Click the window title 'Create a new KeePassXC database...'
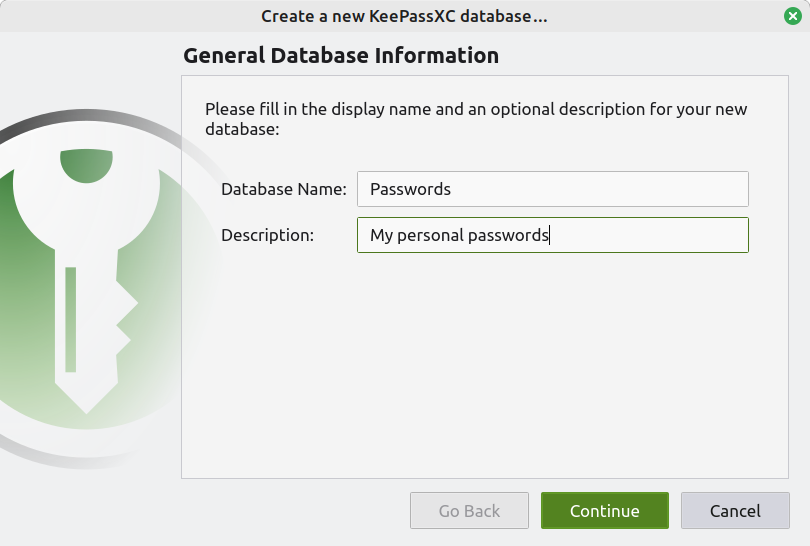Image resolution: width=810 pixels, height=546 pixels. (404, 16)
